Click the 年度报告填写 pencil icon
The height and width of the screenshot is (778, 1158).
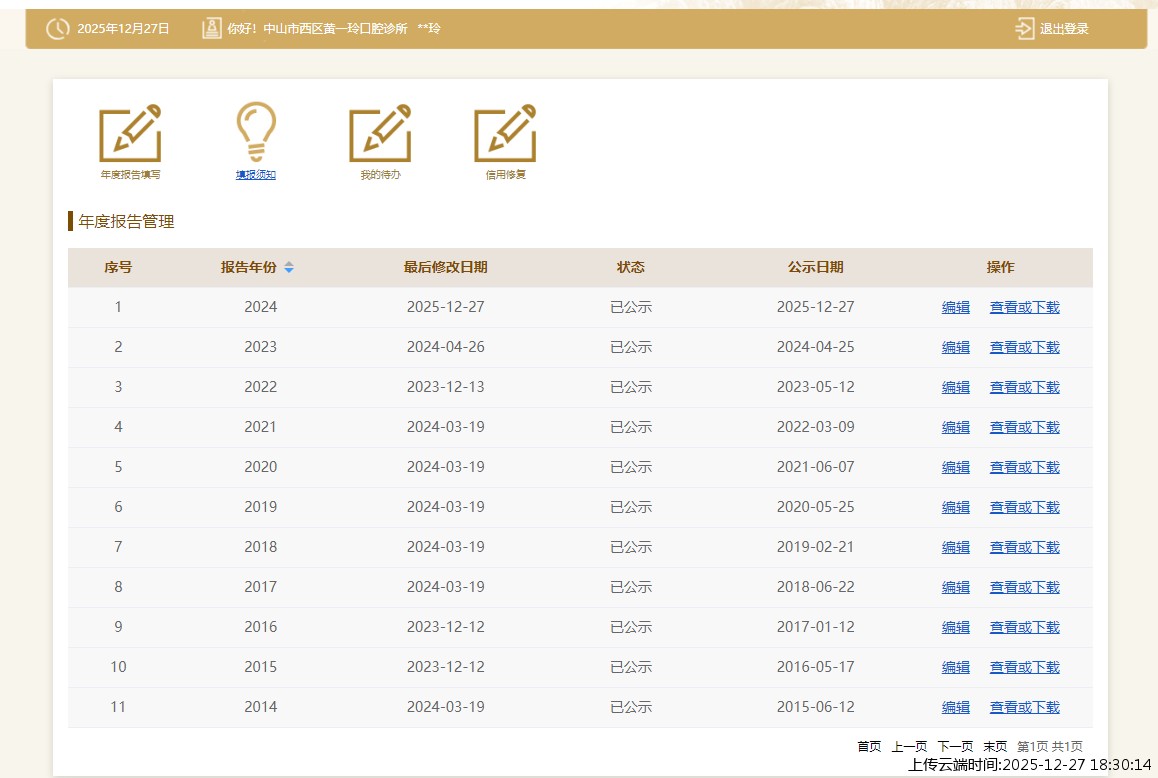pos(130,134)
